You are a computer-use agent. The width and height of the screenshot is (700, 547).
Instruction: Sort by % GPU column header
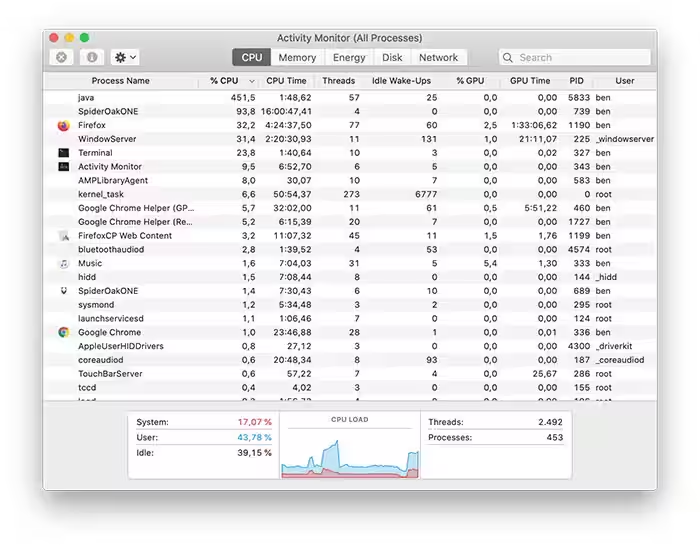coord(470,81)
